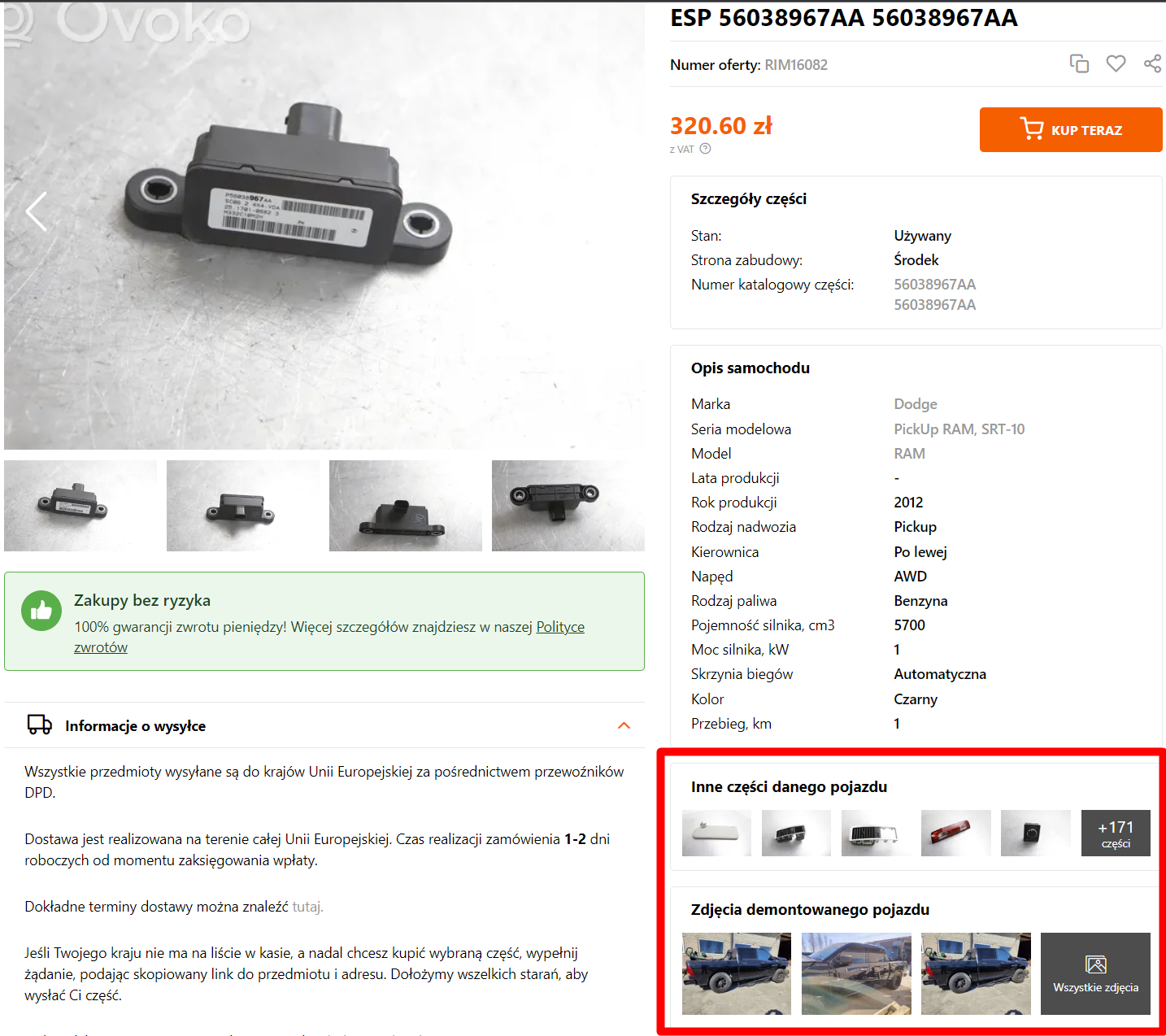
Task: Show previous photo with left arrow
Action: (x=36, y=212)
